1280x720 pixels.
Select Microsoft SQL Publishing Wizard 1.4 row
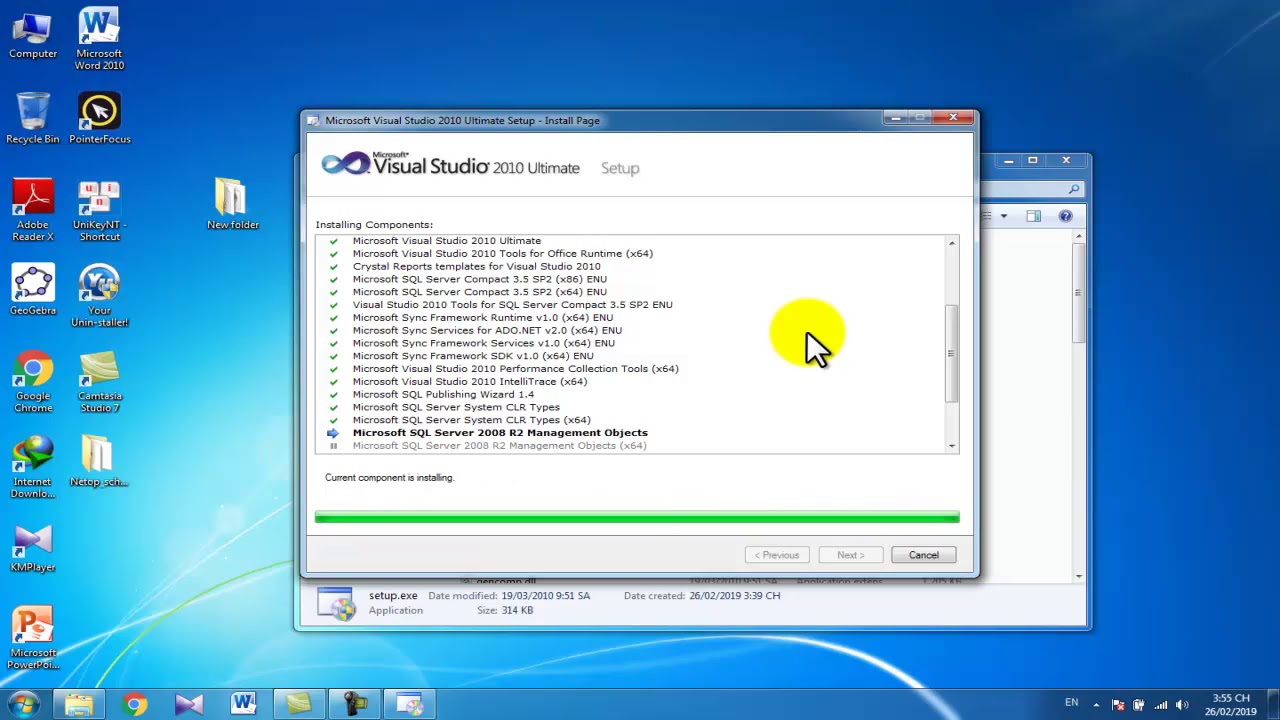tap(443, 394)
